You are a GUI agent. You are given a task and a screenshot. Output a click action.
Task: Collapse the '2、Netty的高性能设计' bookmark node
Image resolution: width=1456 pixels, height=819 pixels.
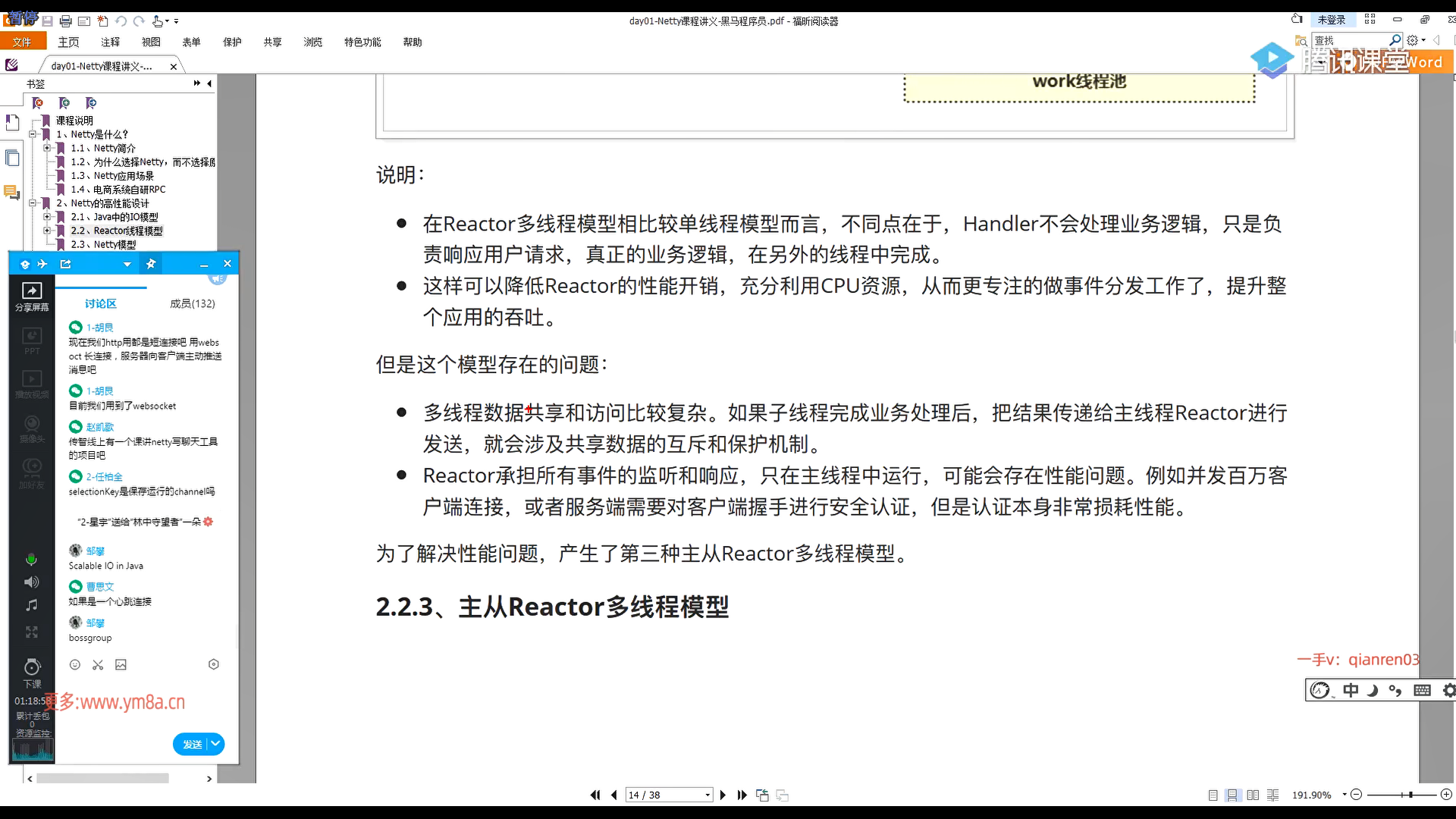coord(33,203)
